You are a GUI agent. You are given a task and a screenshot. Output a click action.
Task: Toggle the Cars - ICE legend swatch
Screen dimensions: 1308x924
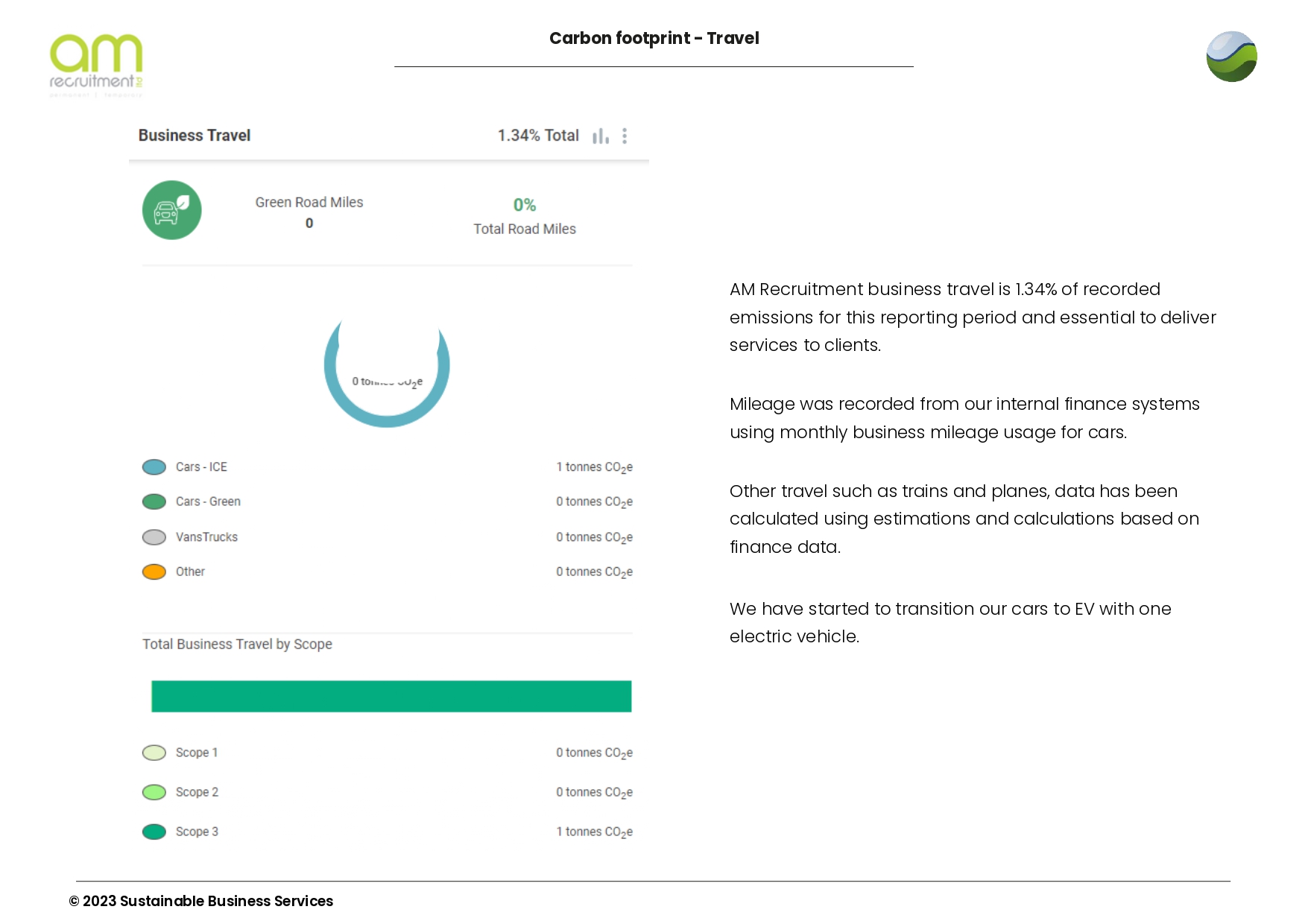(x=154, y=467)
